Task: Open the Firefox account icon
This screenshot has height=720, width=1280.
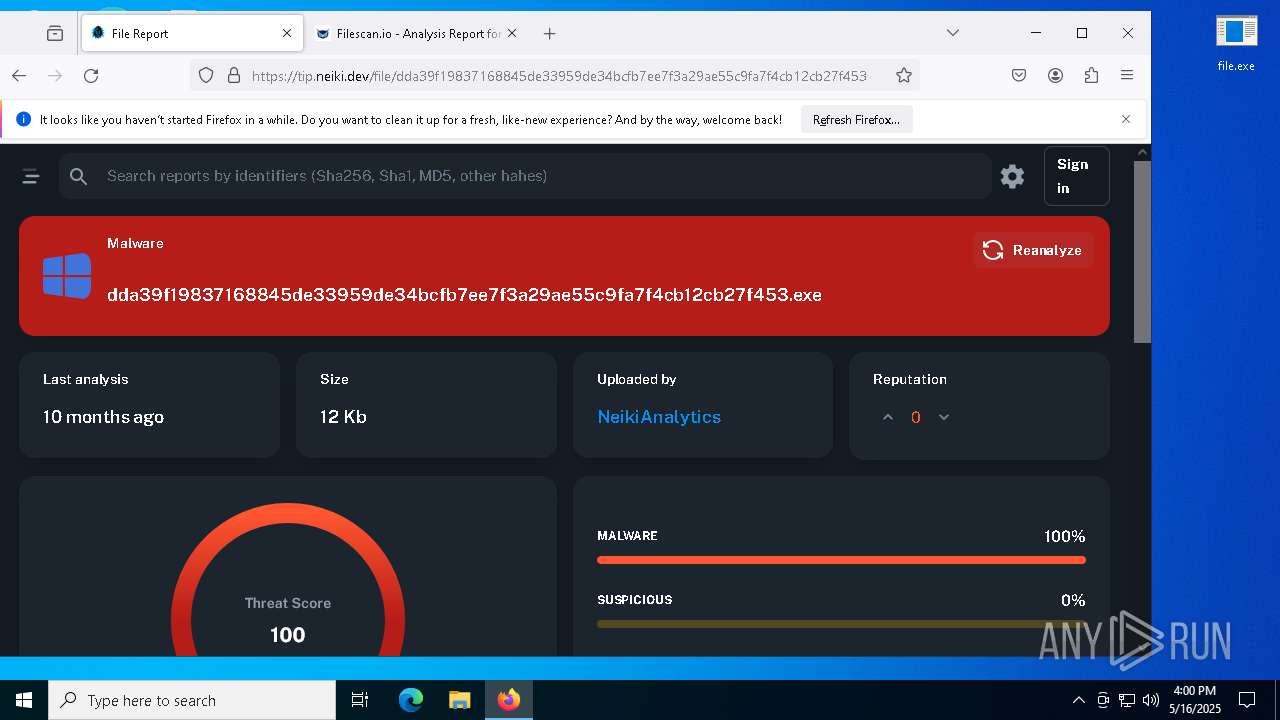Action: (x=1055, y=75)
